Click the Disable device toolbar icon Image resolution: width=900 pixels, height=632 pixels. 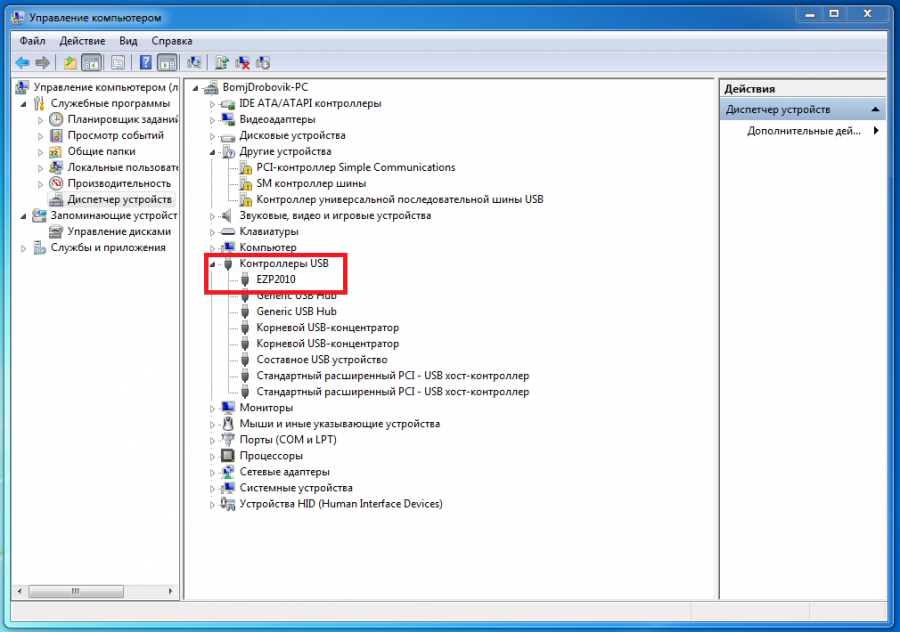coord(263,63)
